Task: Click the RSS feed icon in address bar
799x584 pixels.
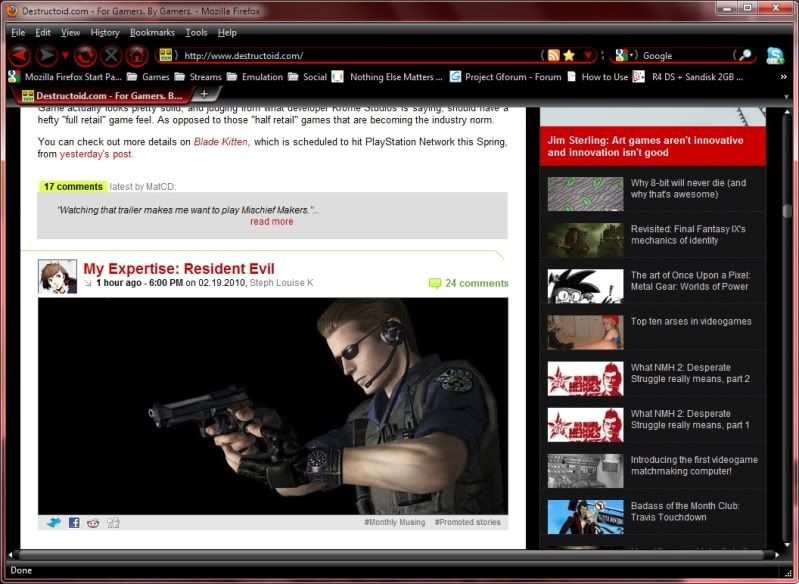Action: (552, 56)
